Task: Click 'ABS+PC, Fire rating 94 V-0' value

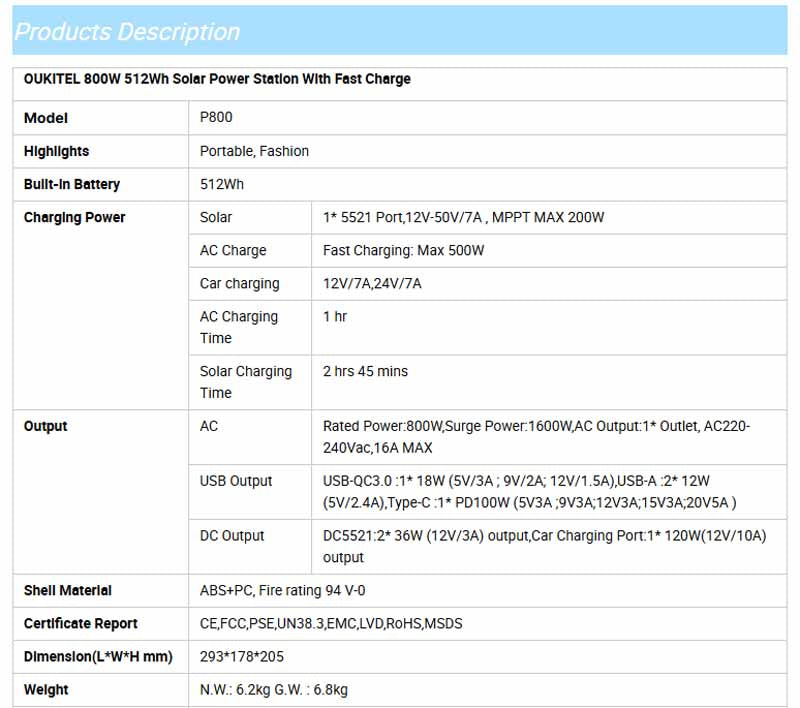Action: pos(283,591)
